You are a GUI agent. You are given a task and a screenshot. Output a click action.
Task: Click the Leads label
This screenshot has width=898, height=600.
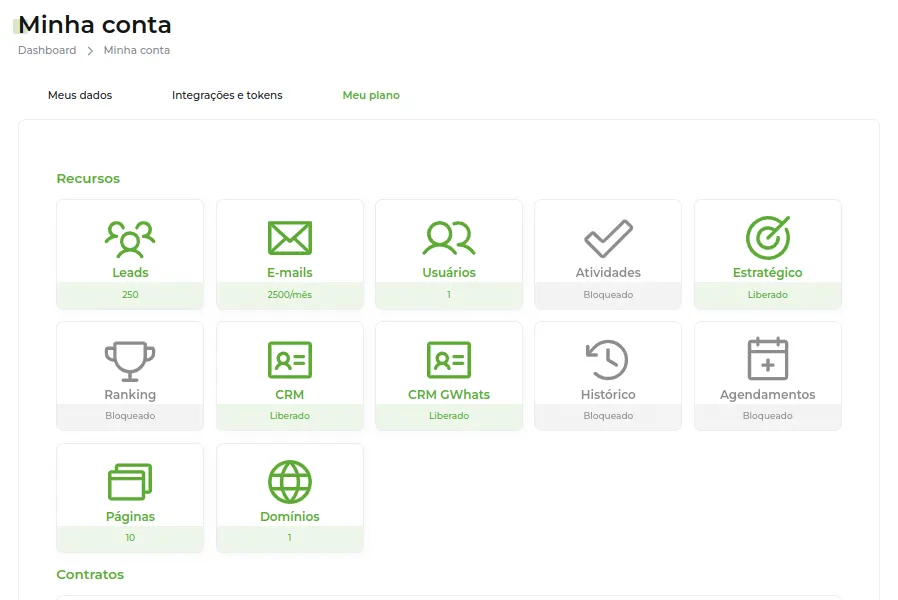tap(130, 273)
